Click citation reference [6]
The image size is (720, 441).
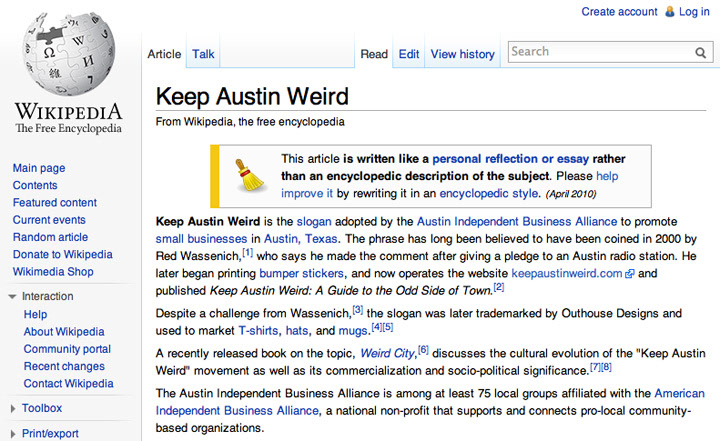click(423, 350)
